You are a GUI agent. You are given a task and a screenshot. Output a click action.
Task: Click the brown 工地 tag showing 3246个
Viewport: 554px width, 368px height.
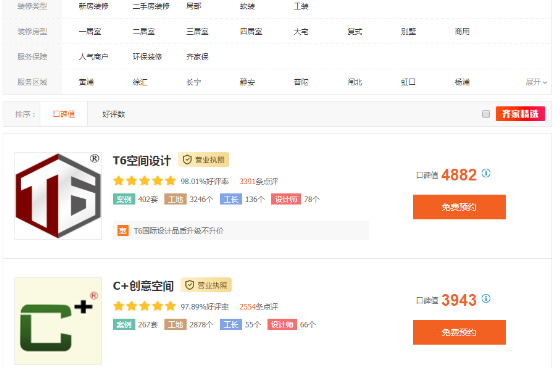pos(175,199)
